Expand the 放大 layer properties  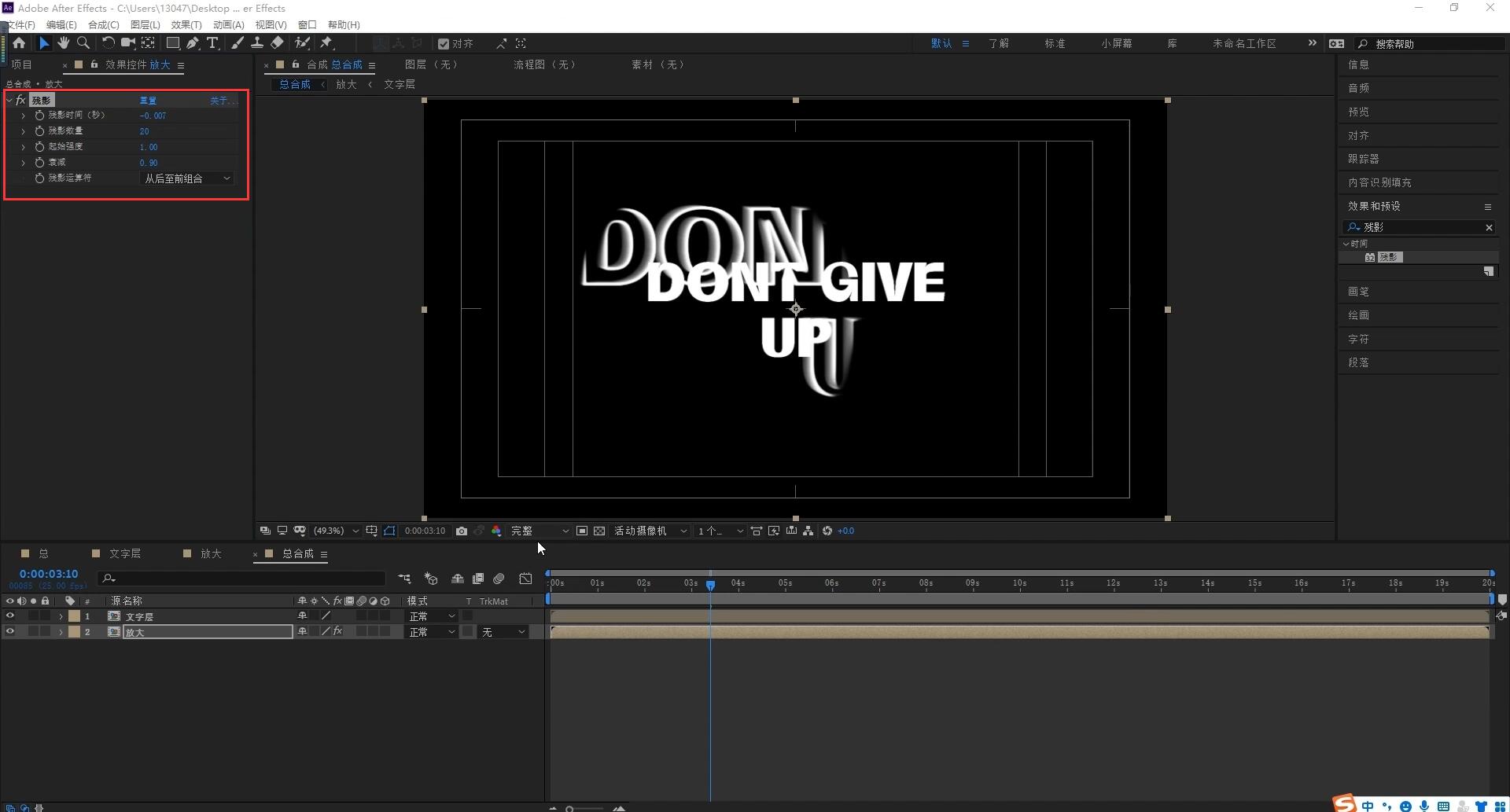pyautogui.click(x=61, y=632)
